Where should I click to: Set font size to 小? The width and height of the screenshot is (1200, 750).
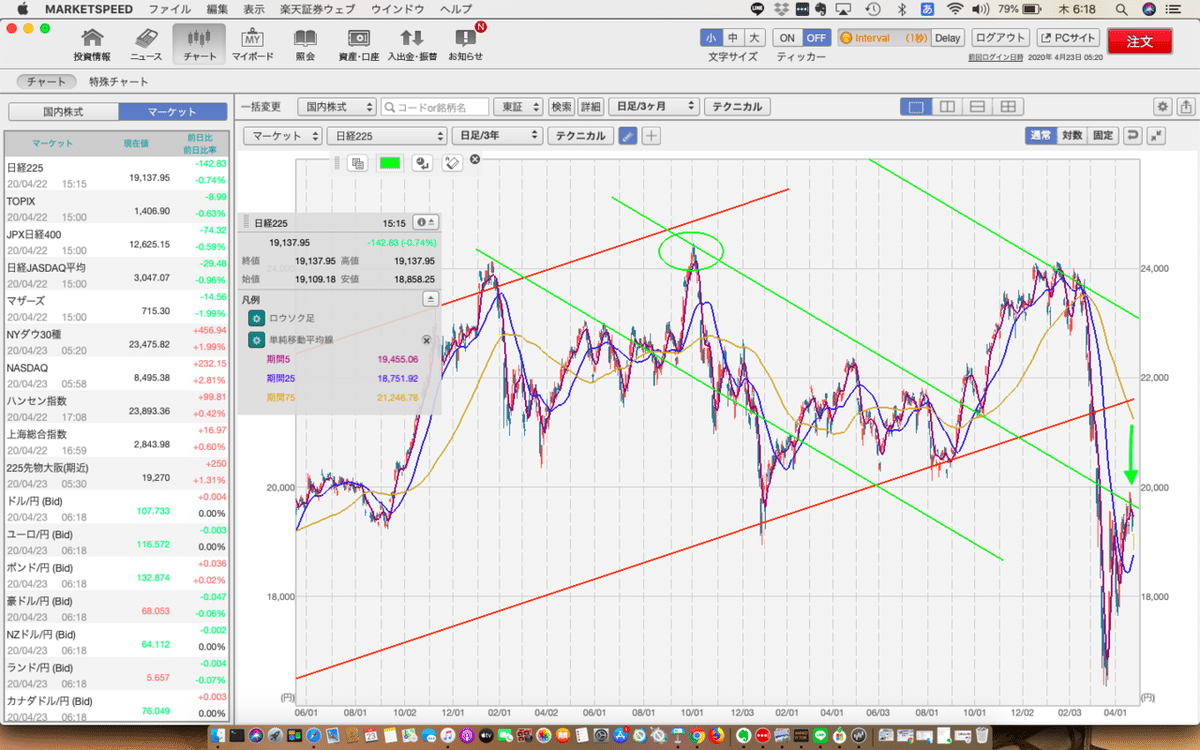tap(711, 38)
